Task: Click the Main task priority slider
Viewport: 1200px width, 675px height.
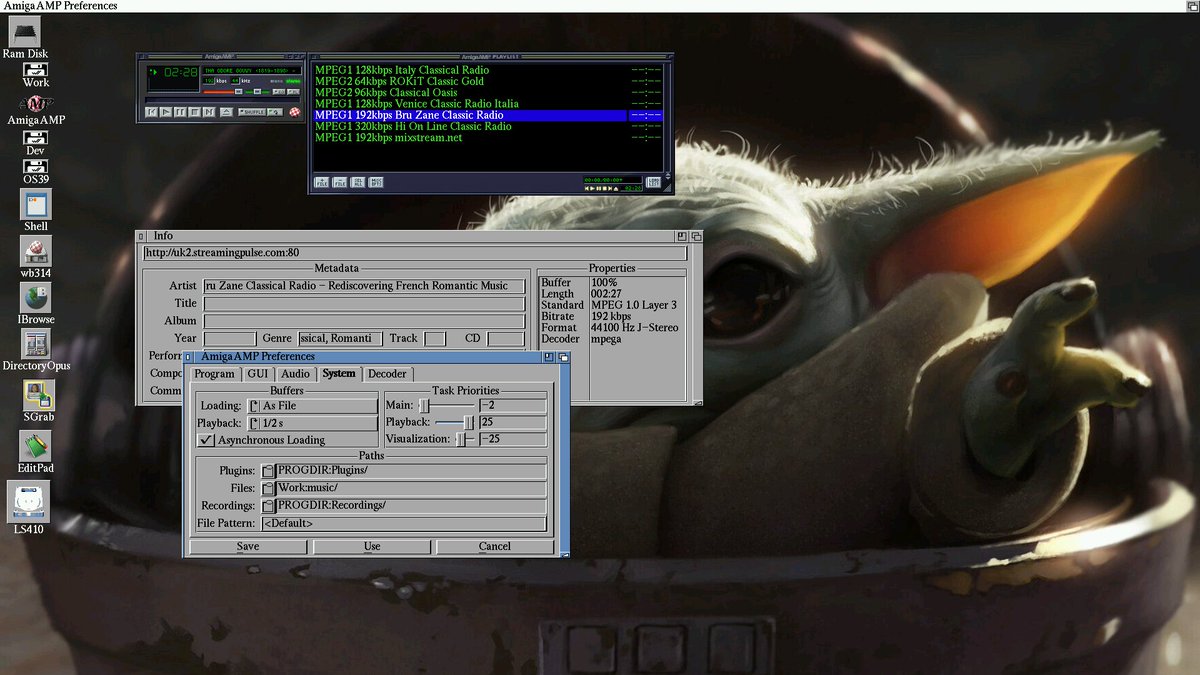Action: tap(447, 405)
